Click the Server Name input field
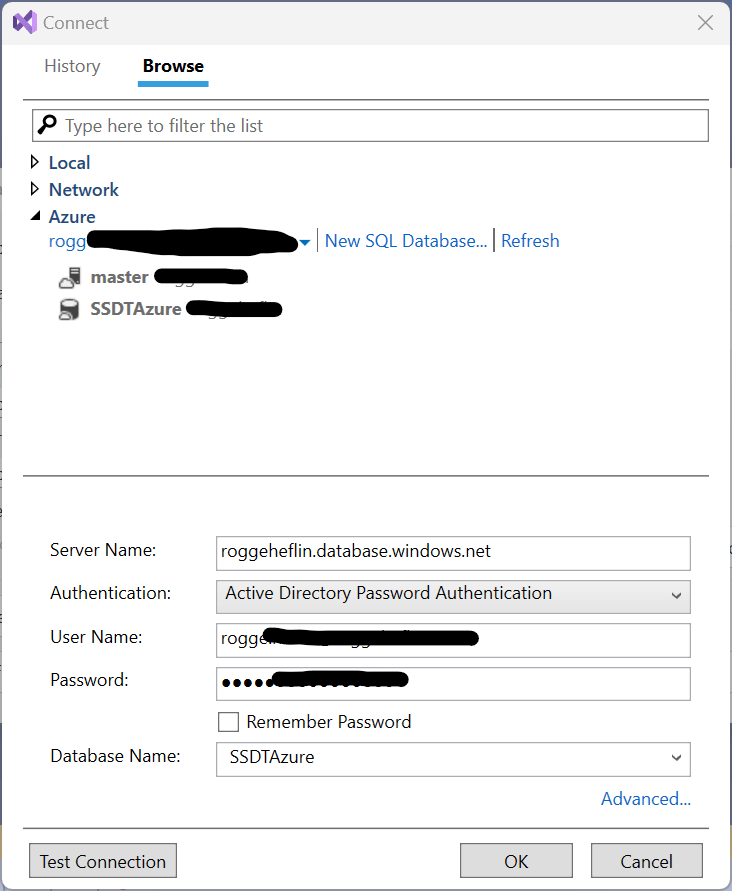Image resolution: width=732 pixels, height=891 pixels. (x=453, y=552)
